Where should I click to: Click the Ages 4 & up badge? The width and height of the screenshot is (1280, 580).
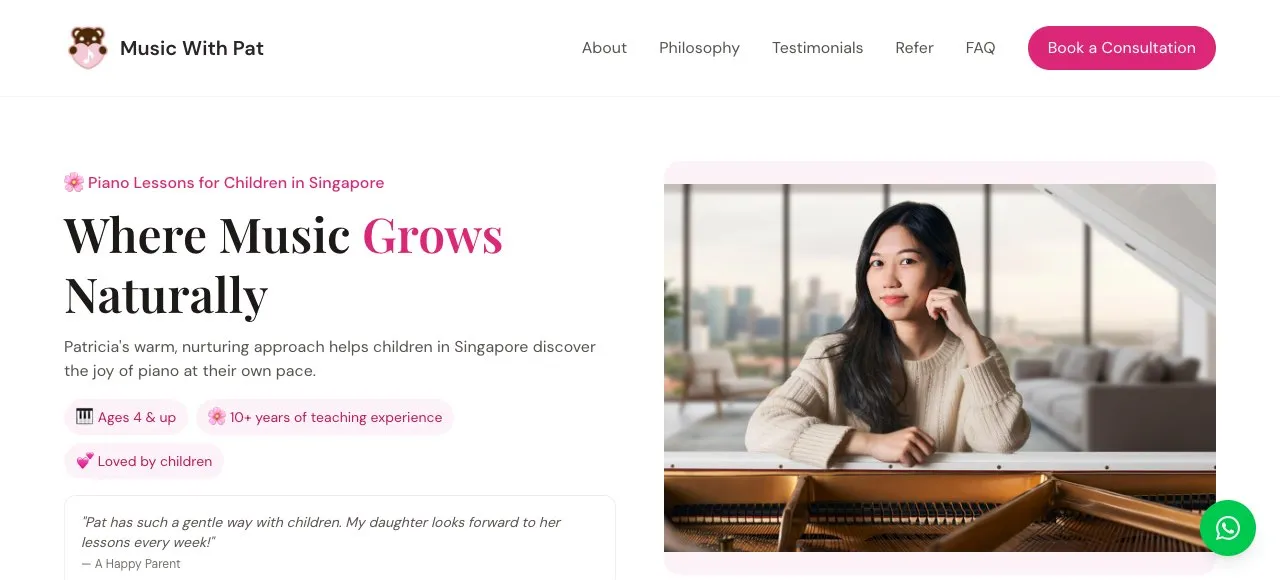pos(126,417)
